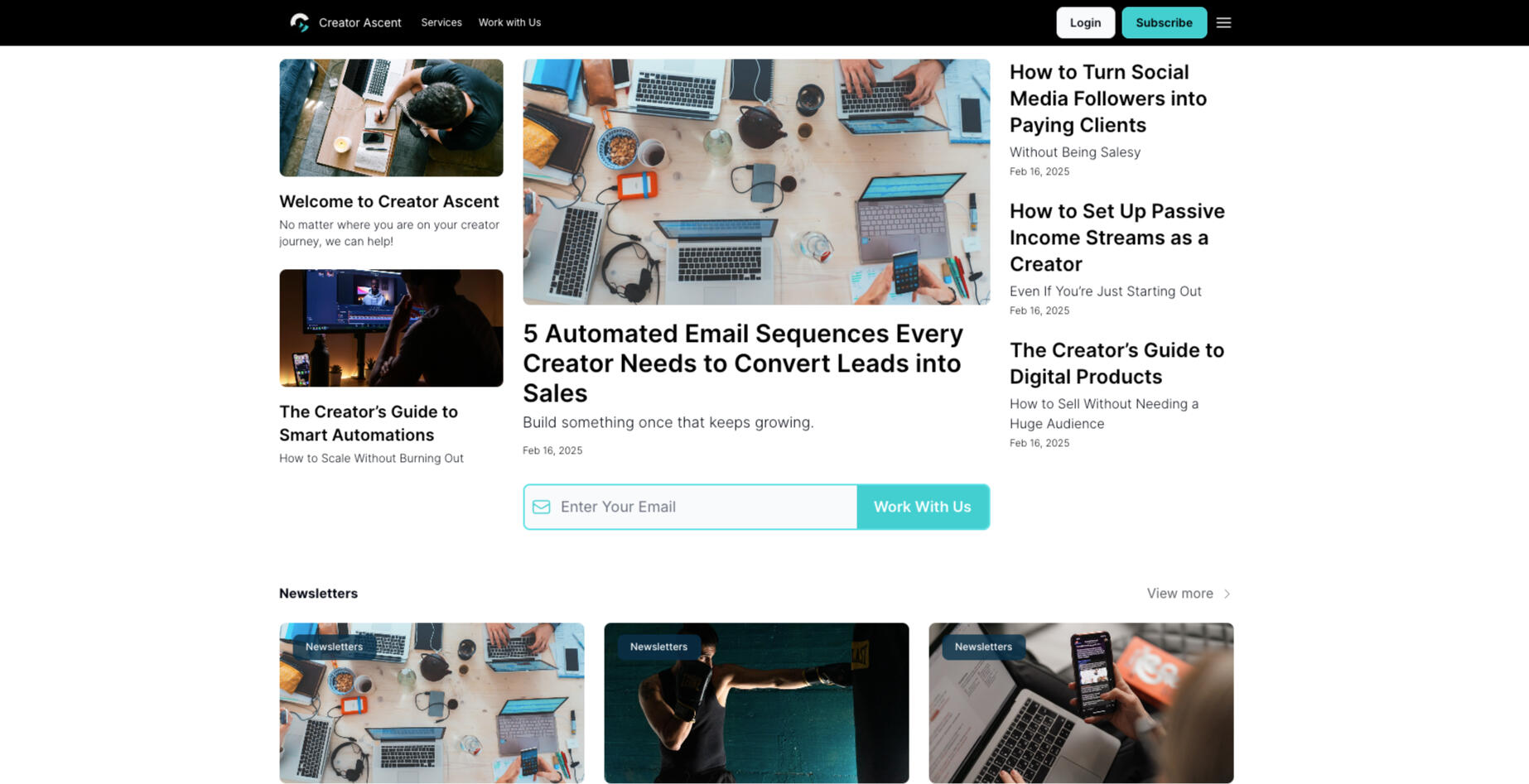The image size is (1529, 784).
Task: Click the video editing monitor thumbnail
Action: coord(391,328)
